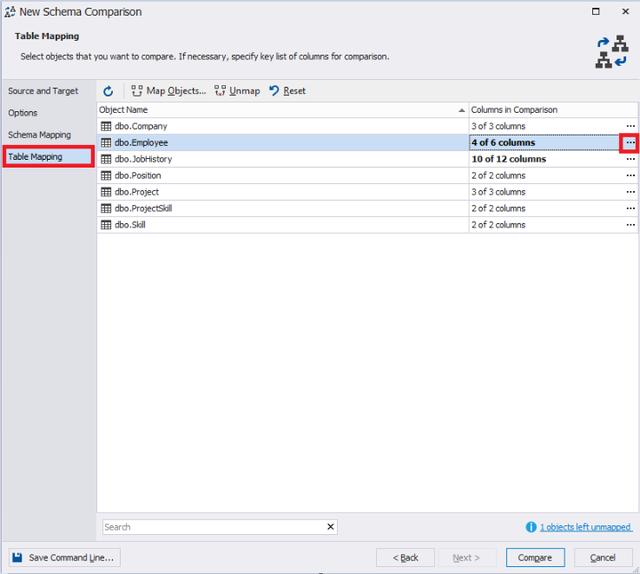
Task: Start comparison with the Compare button
Action: pyautogui.click(x=535, y=558)
